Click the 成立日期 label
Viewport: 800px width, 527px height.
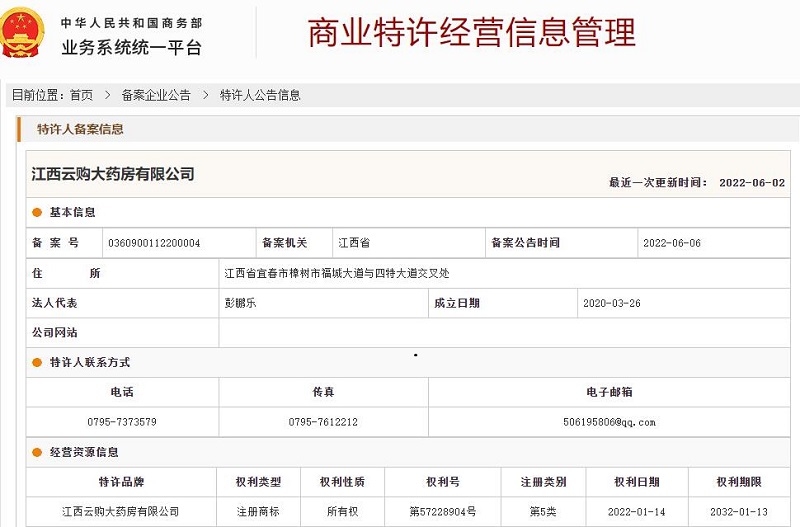tap(457, 303)
